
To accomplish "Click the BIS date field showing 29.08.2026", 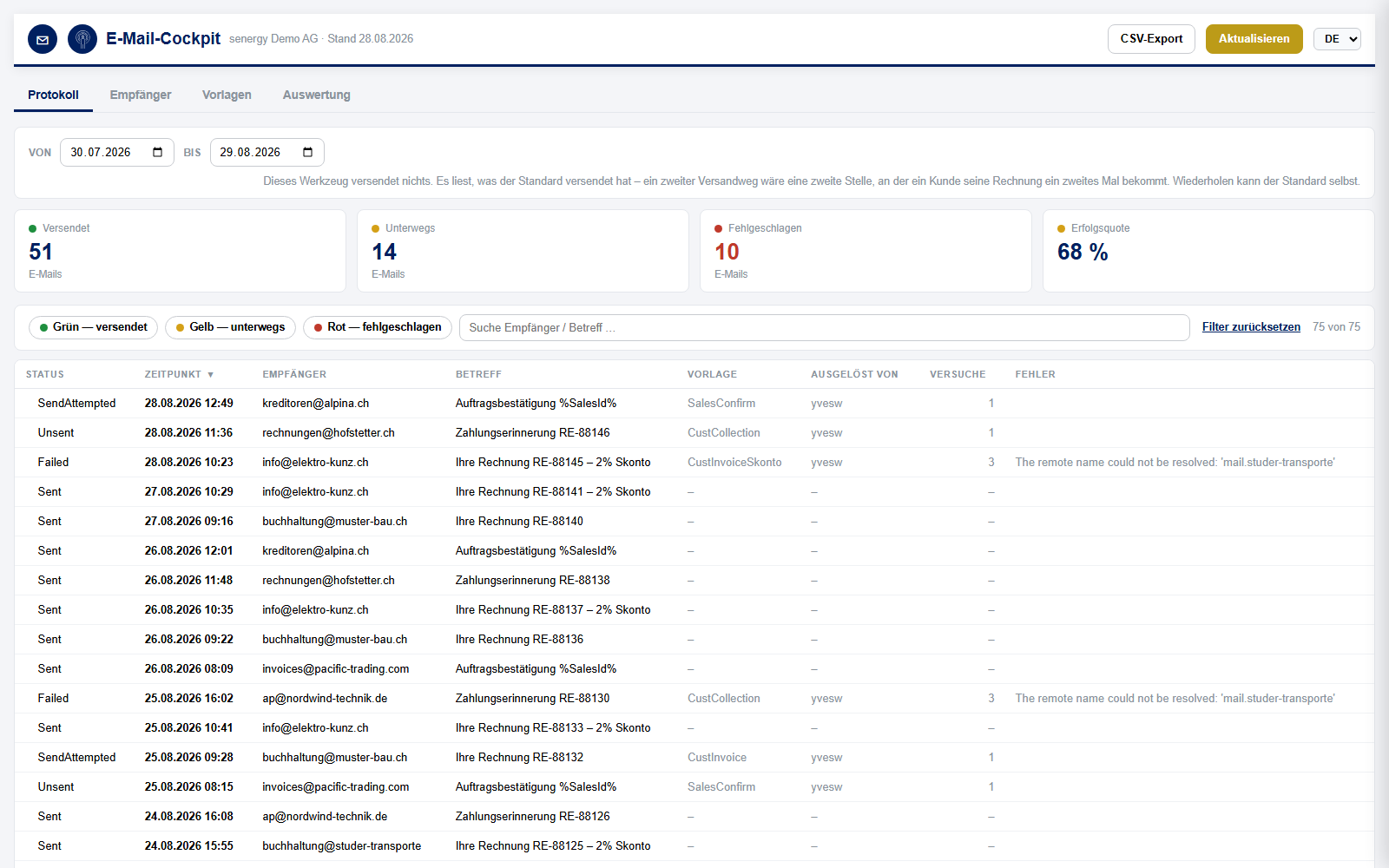I will pos(267,153).
